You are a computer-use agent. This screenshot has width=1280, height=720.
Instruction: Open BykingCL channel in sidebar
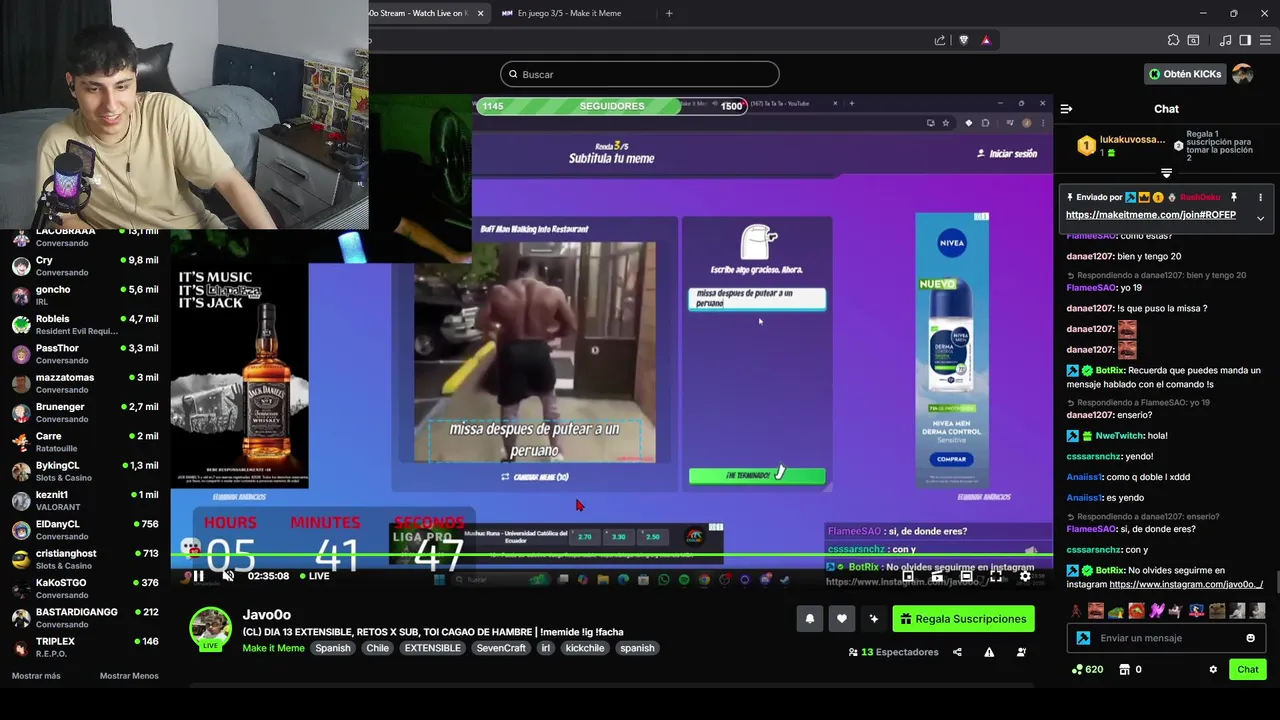(x=85, y=471)
